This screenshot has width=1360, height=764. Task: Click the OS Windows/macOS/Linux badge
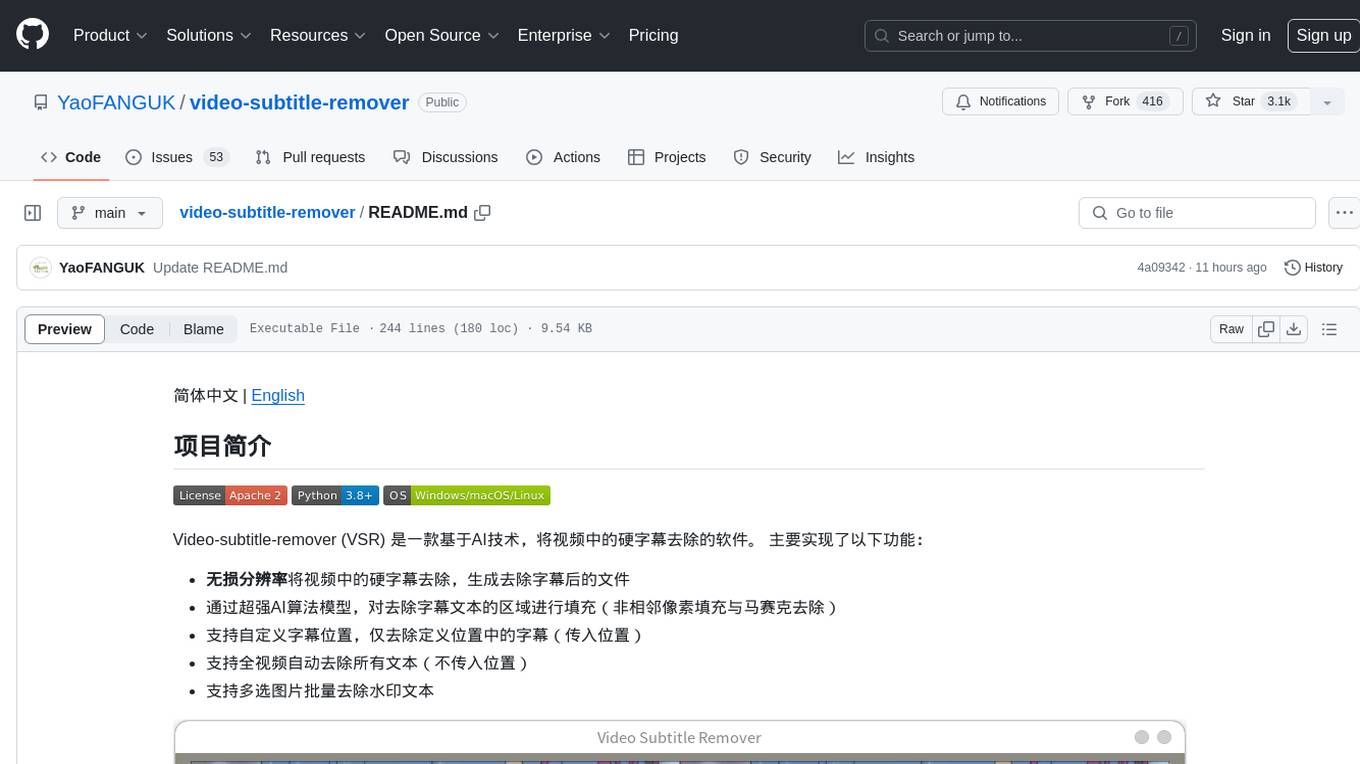[467, 495]
